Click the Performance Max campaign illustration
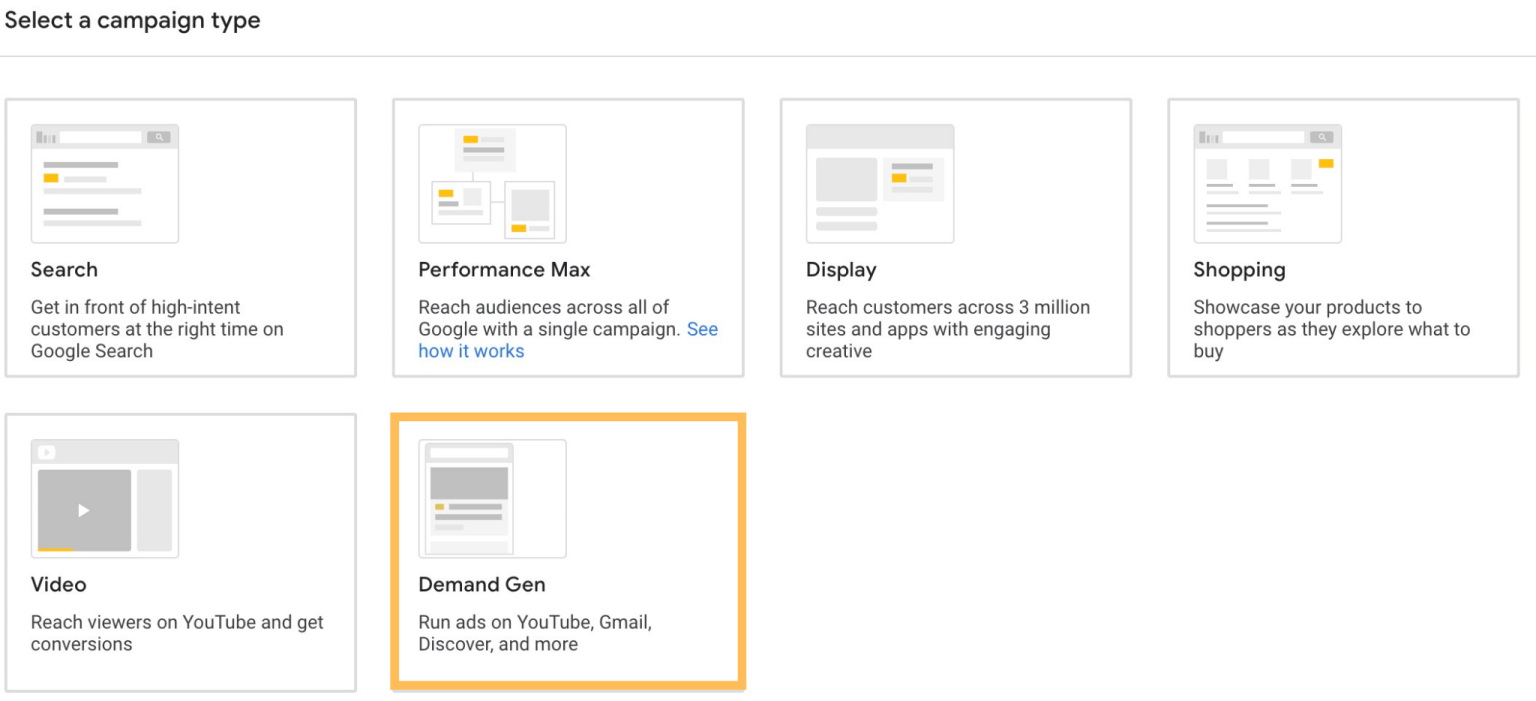 [492, 183]
